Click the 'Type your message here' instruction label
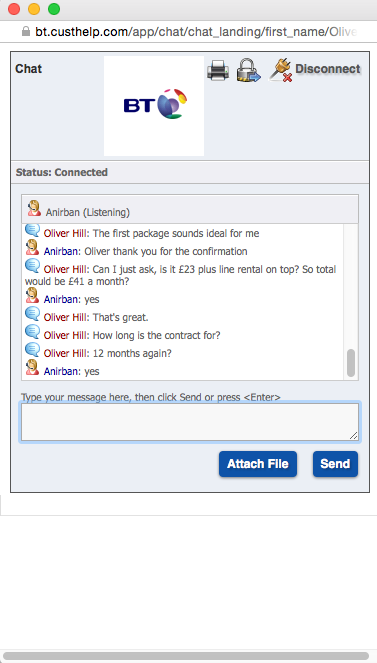The image size is (377, 663). coord(150,397)
